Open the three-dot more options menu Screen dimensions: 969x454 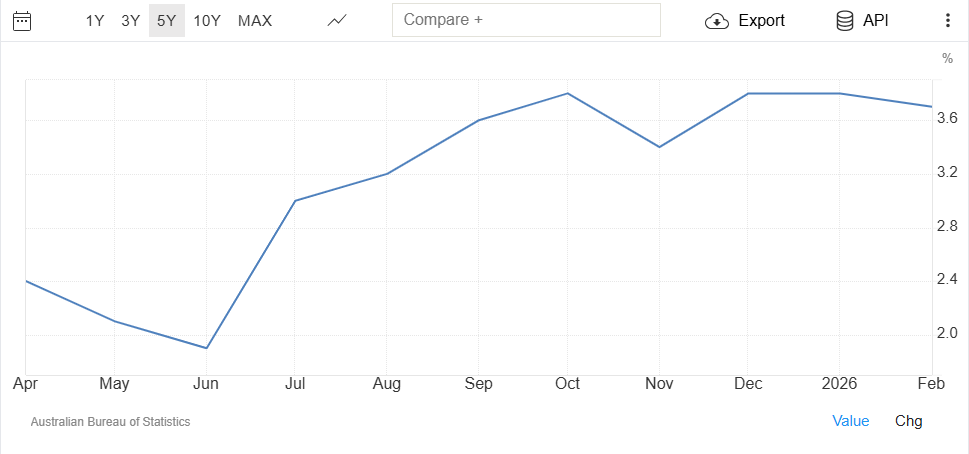[947, 20]
